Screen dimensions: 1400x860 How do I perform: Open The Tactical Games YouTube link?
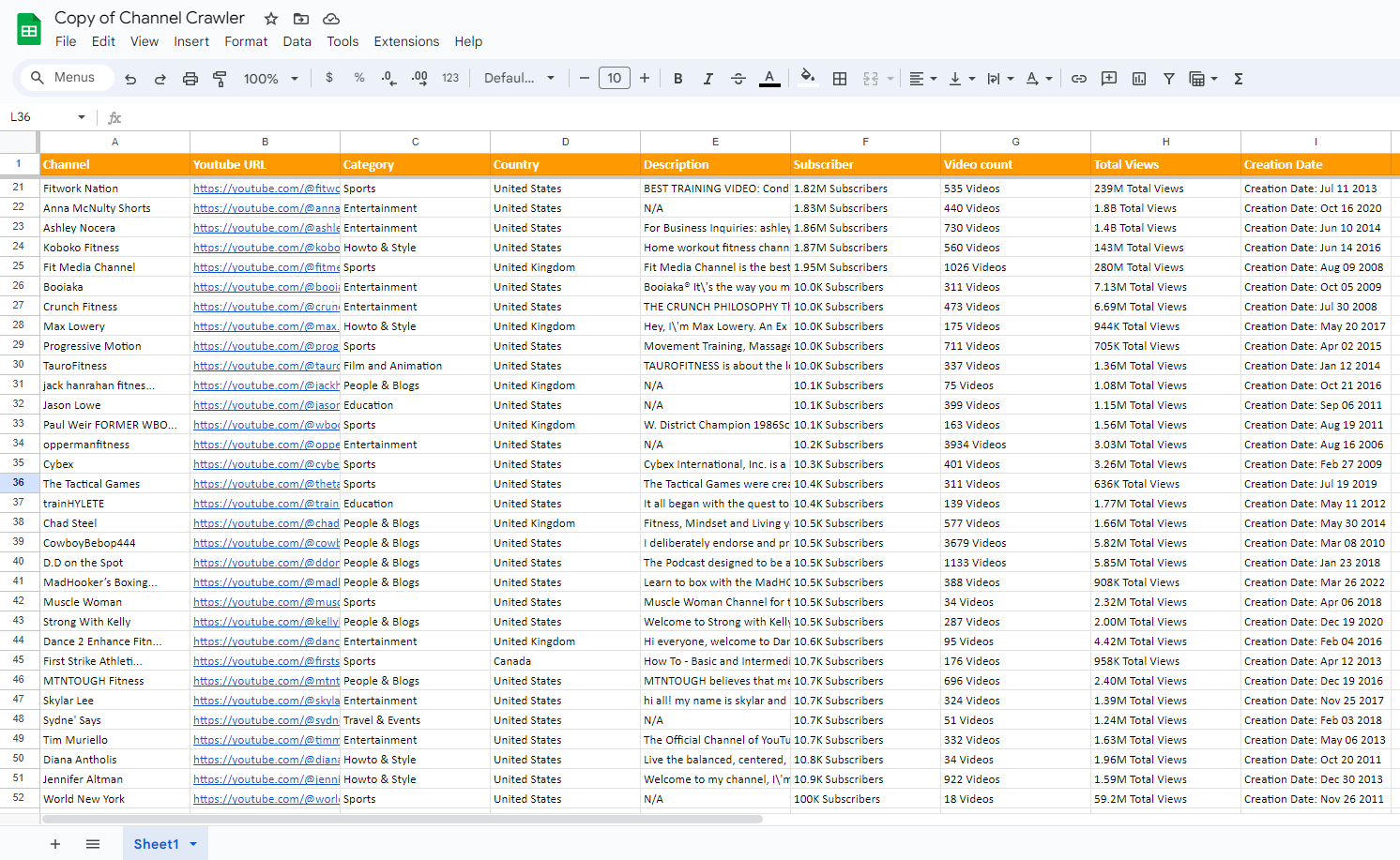pos(266,484)
